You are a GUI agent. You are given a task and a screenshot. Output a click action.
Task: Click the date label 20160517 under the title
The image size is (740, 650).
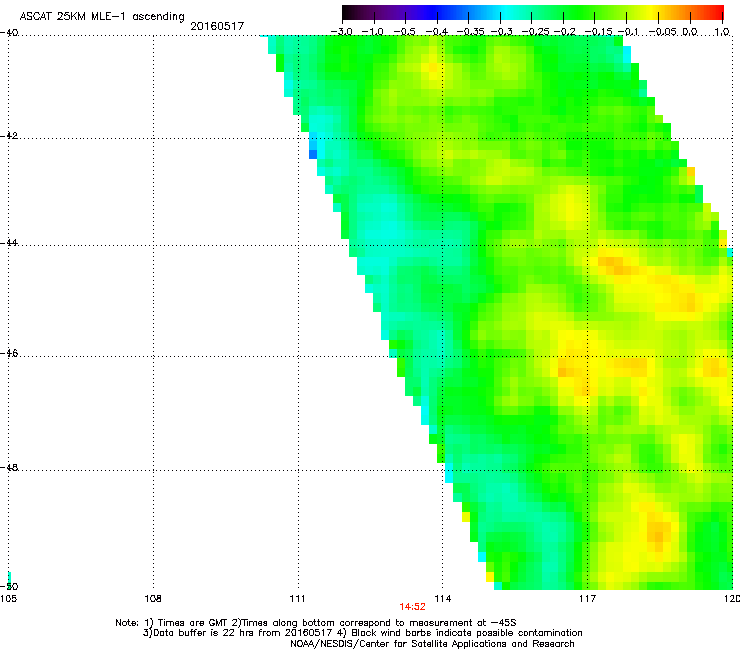217,26
